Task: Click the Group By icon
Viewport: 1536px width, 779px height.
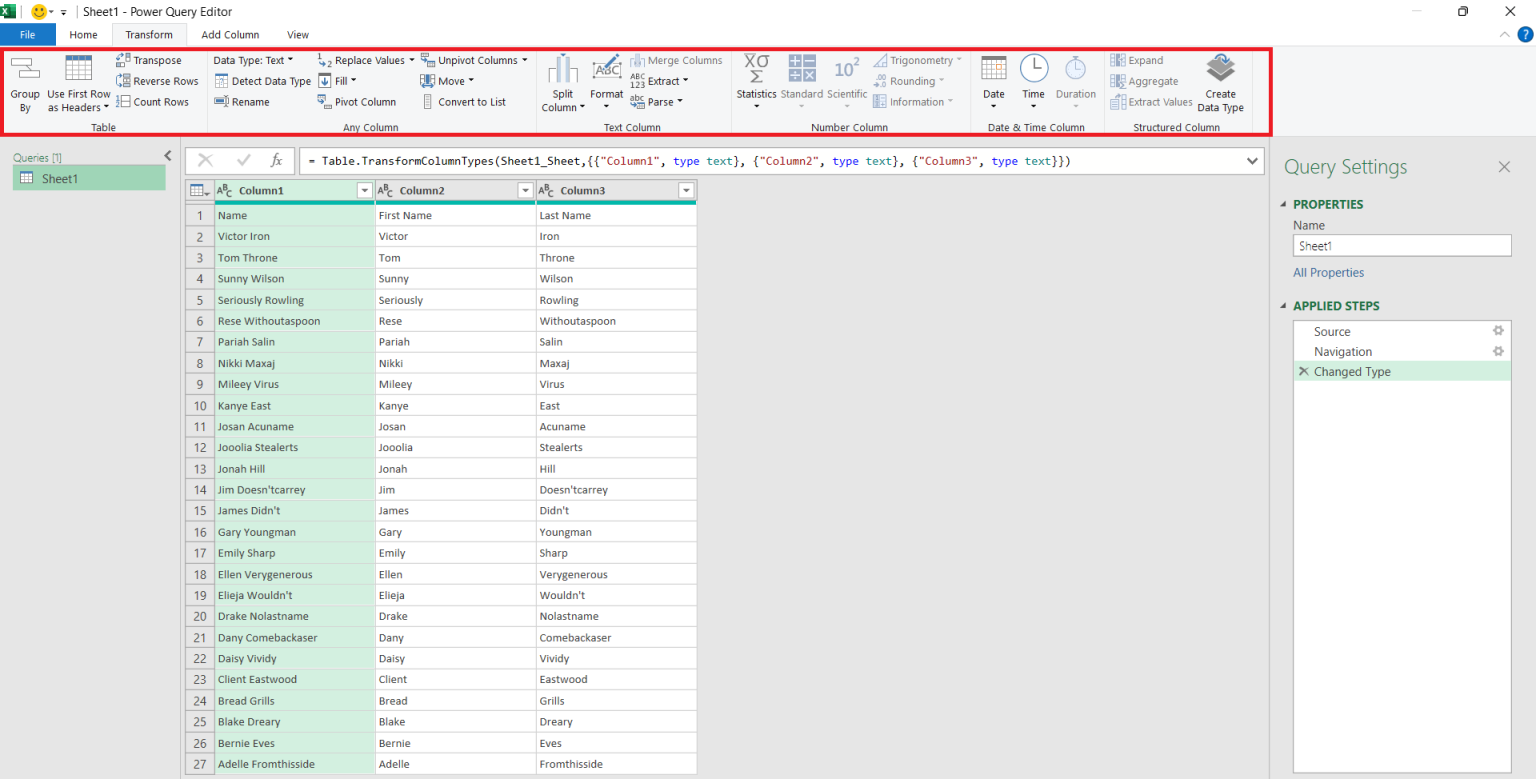Action: [x=25, y=70]
